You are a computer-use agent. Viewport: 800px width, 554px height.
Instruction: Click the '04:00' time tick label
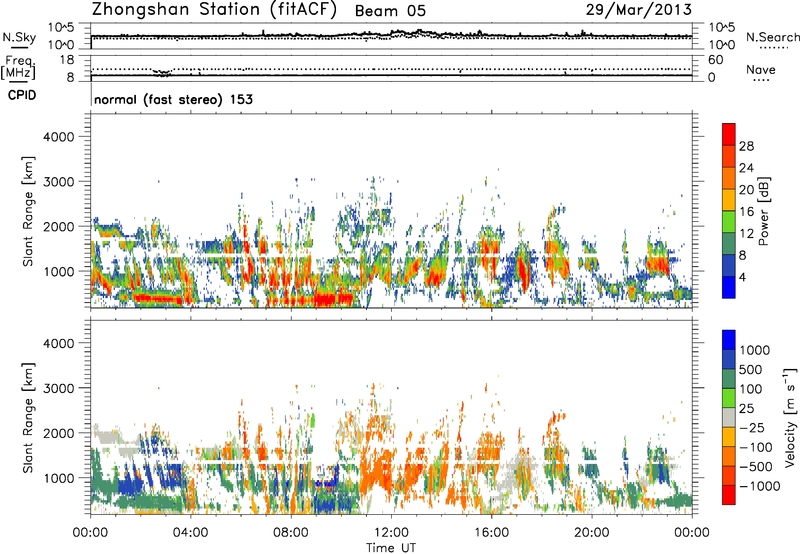[x=190, y=533]
